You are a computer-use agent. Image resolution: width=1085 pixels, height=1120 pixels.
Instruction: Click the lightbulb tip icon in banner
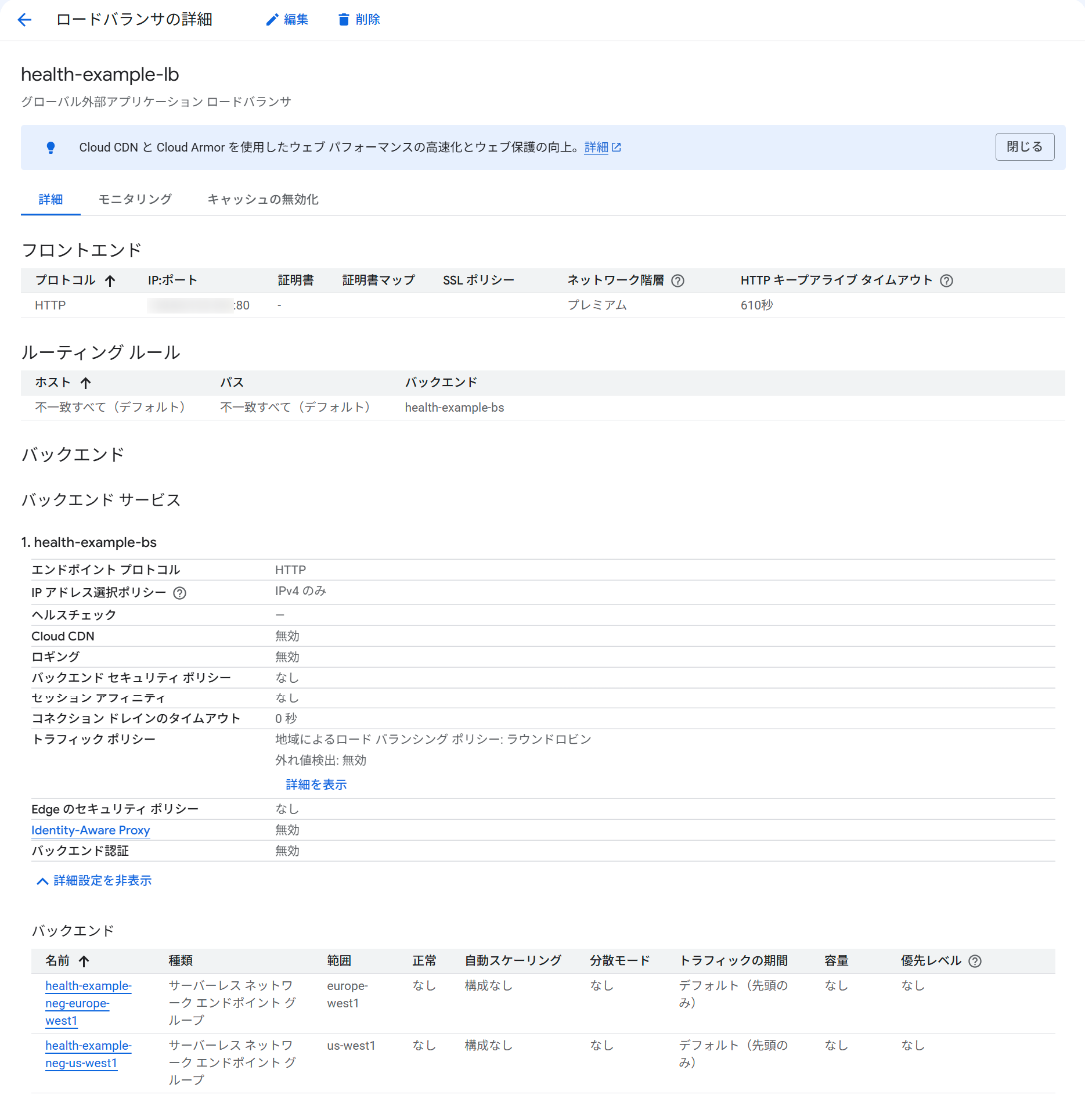51,147
